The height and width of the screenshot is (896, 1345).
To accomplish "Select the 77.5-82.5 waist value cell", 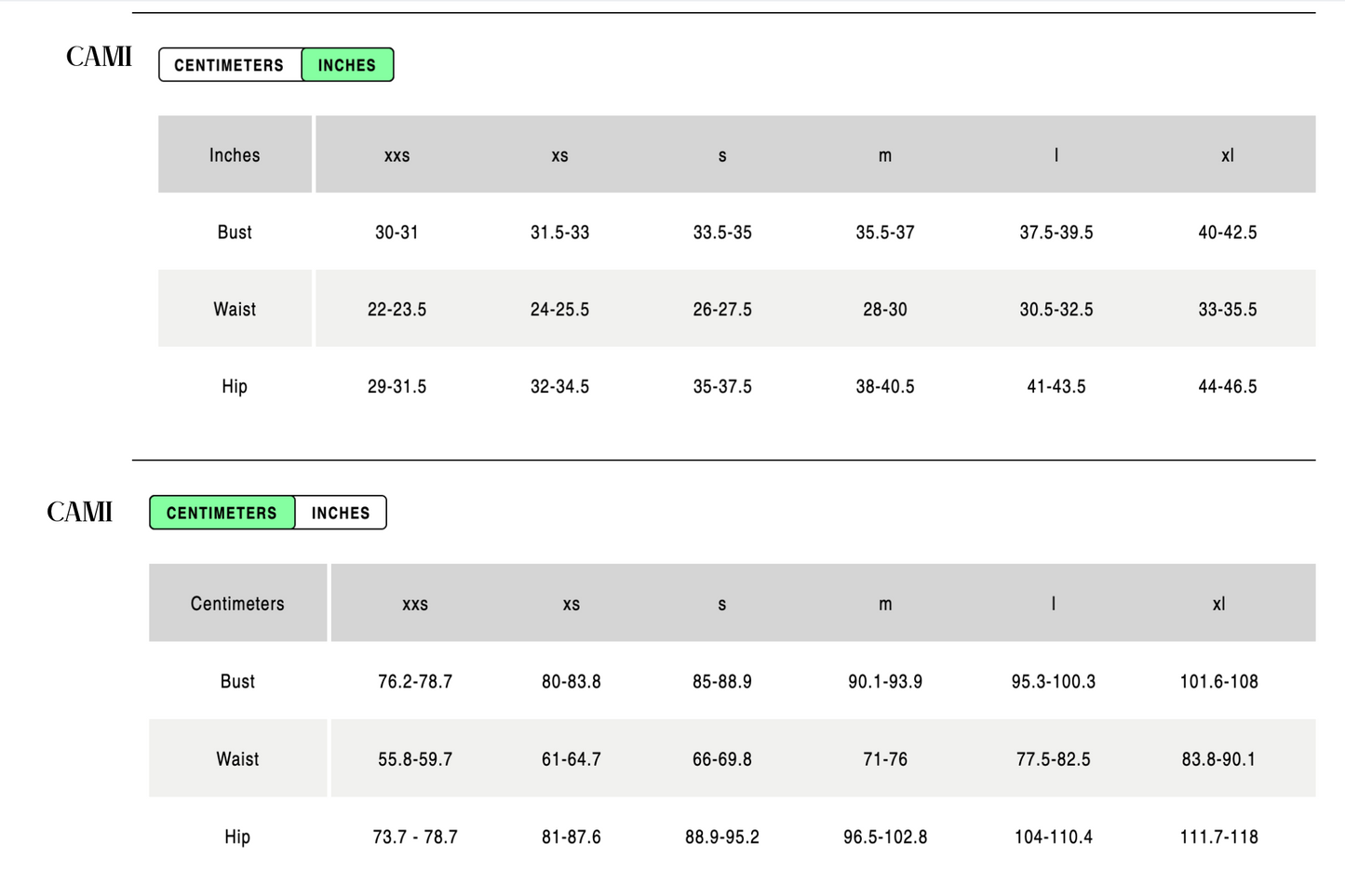I will 1054,759.
